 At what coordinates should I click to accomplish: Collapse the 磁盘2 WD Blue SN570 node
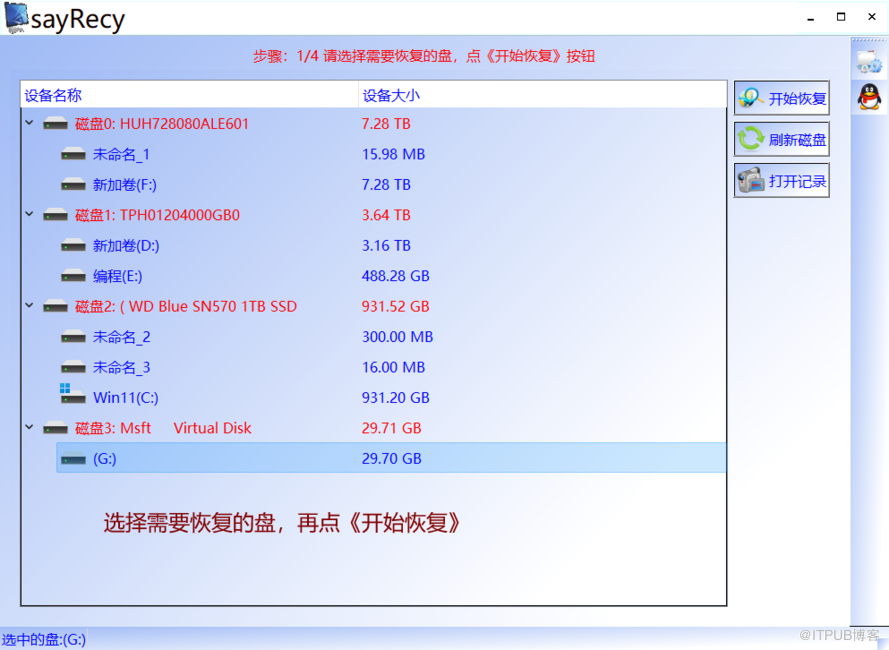tap(29, 305)
